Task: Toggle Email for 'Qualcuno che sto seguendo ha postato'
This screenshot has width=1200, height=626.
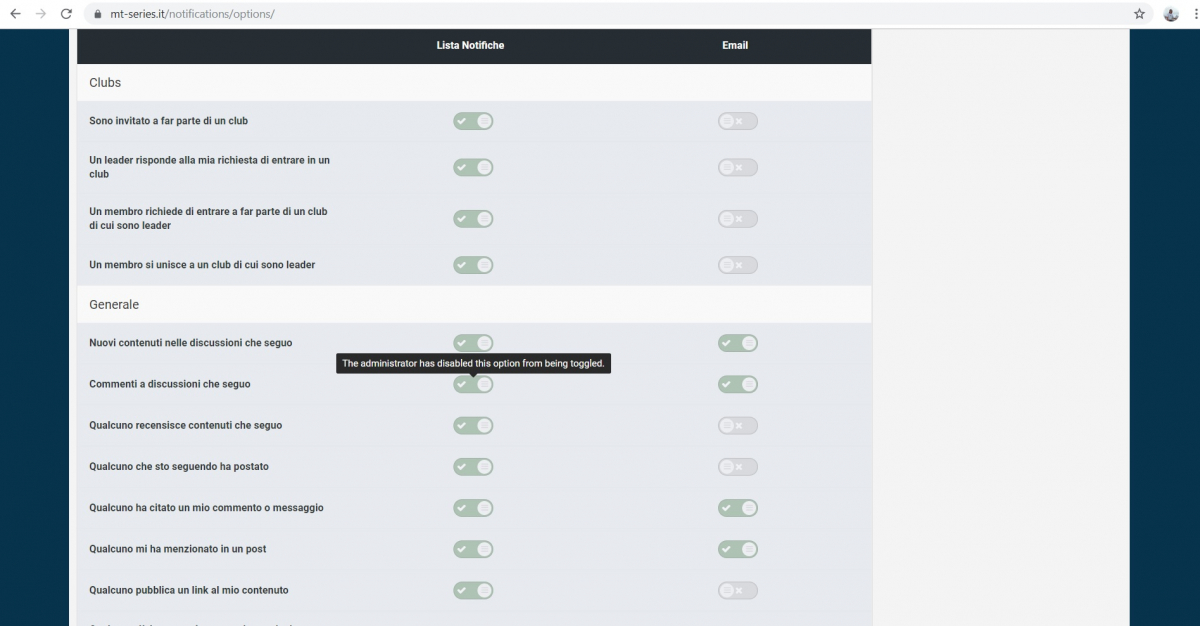Action: tap(738, 466)
